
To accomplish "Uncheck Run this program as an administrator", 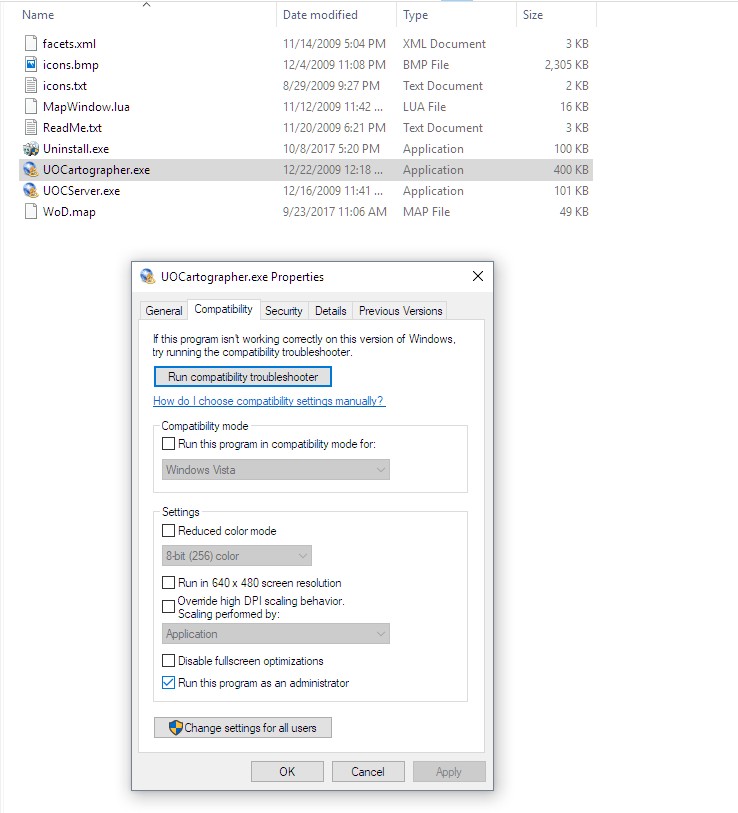I will click(169, 683).
